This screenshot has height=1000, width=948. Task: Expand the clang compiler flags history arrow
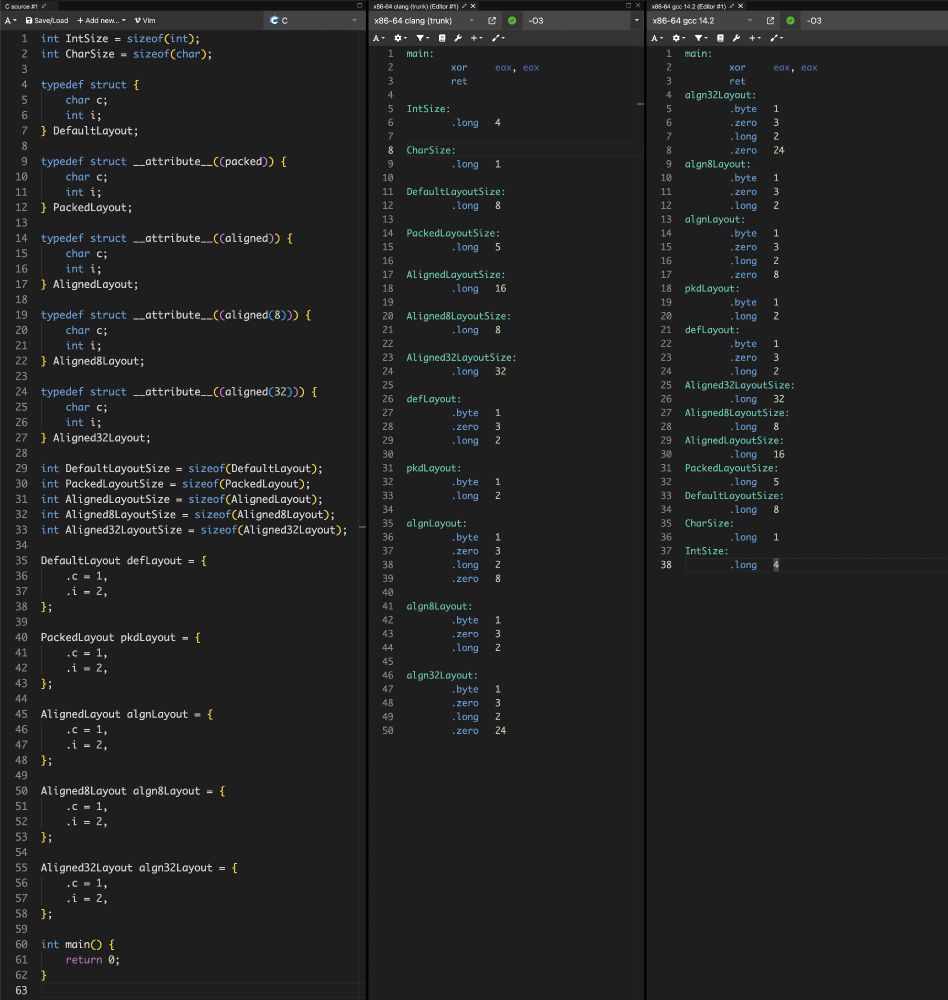click(636, 20)
